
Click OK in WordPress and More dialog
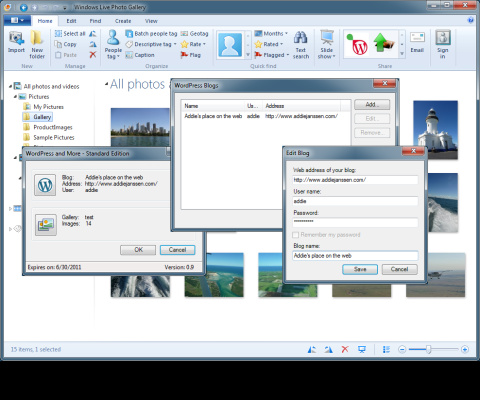pyautogui.click(x=138, y=250)
